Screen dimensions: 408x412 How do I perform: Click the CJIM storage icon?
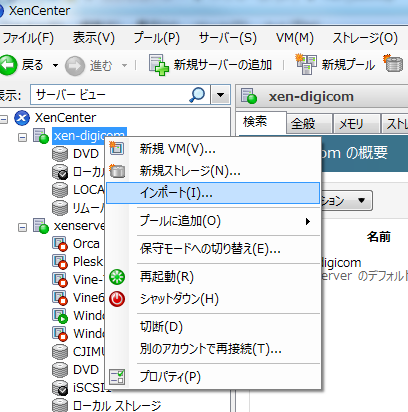[60, 352]
